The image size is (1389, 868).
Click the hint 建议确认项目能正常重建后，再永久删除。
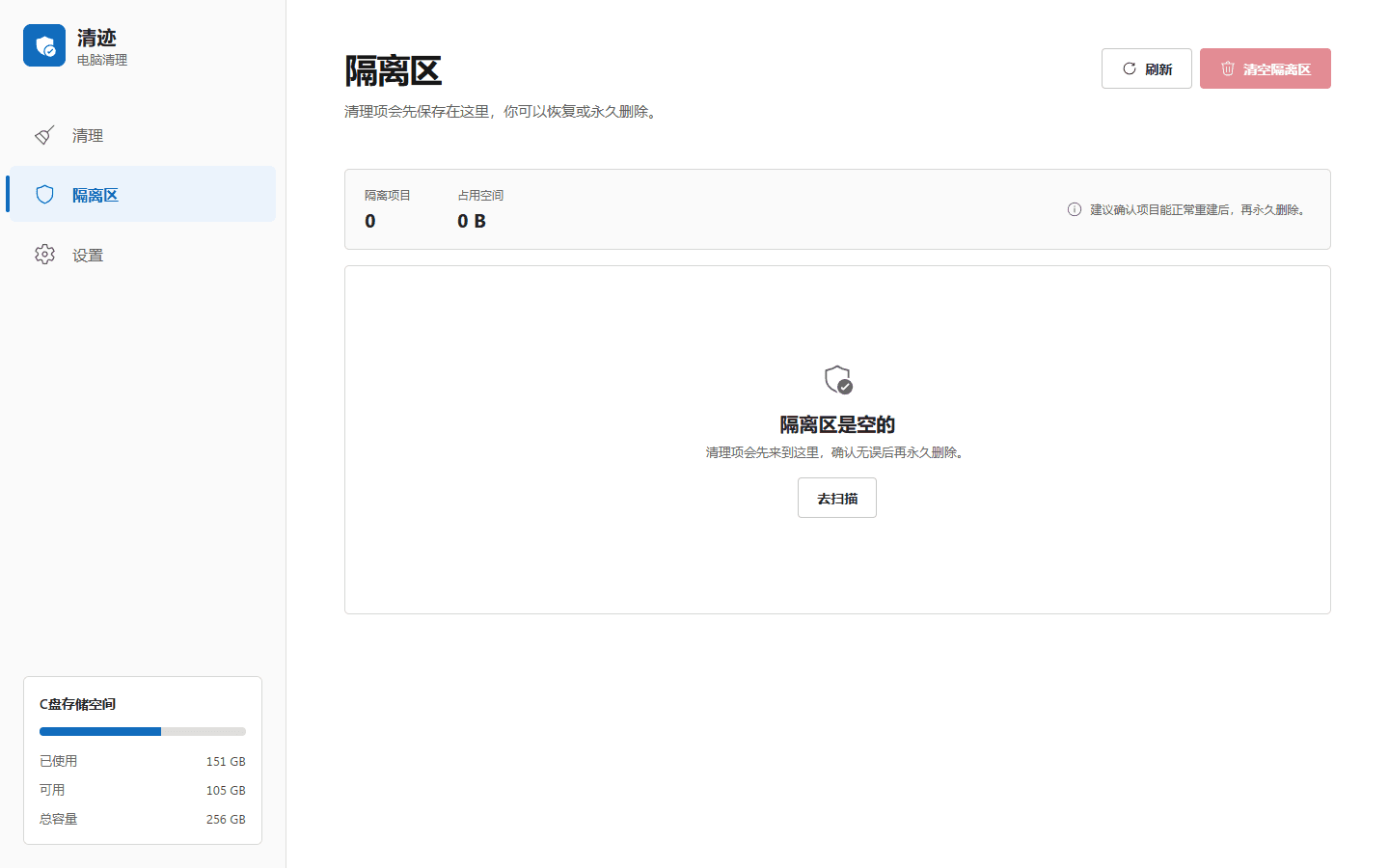point(1200,209)
